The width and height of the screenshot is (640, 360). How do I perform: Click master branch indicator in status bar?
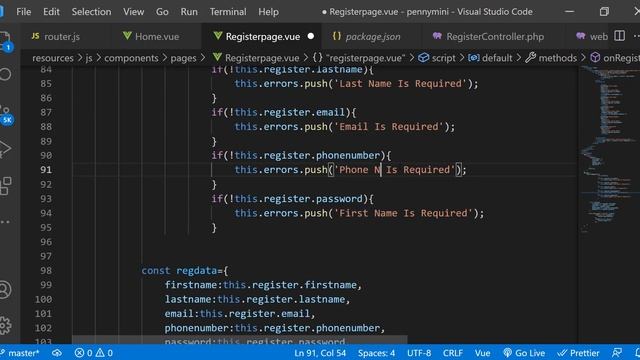point(20,353)
